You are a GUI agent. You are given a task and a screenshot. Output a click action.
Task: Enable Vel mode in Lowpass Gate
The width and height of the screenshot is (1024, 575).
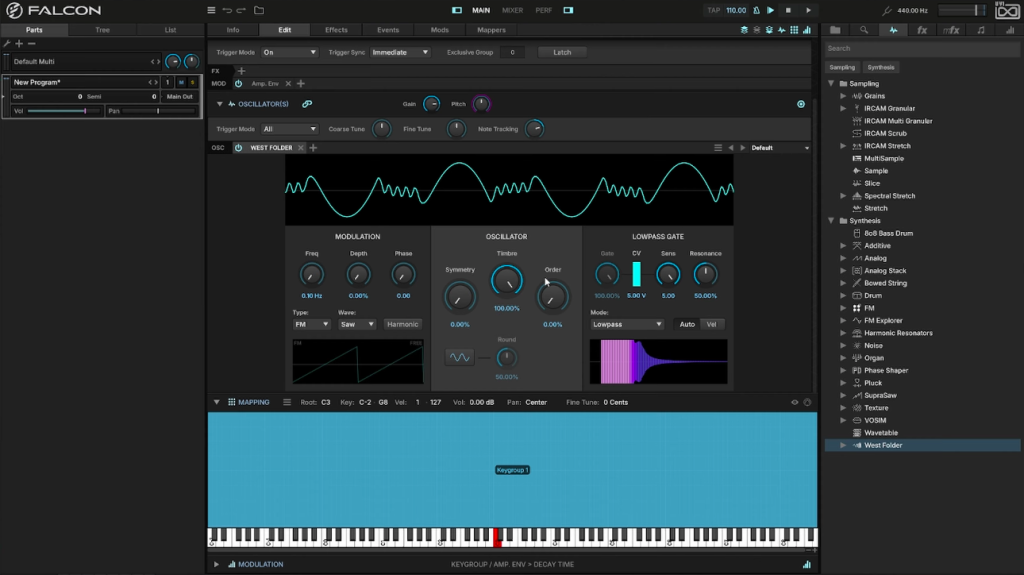[711, 324]
